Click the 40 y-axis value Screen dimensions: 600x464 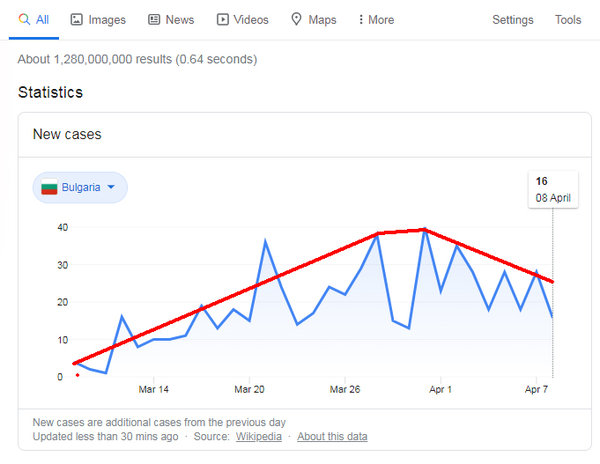point(62,227)
